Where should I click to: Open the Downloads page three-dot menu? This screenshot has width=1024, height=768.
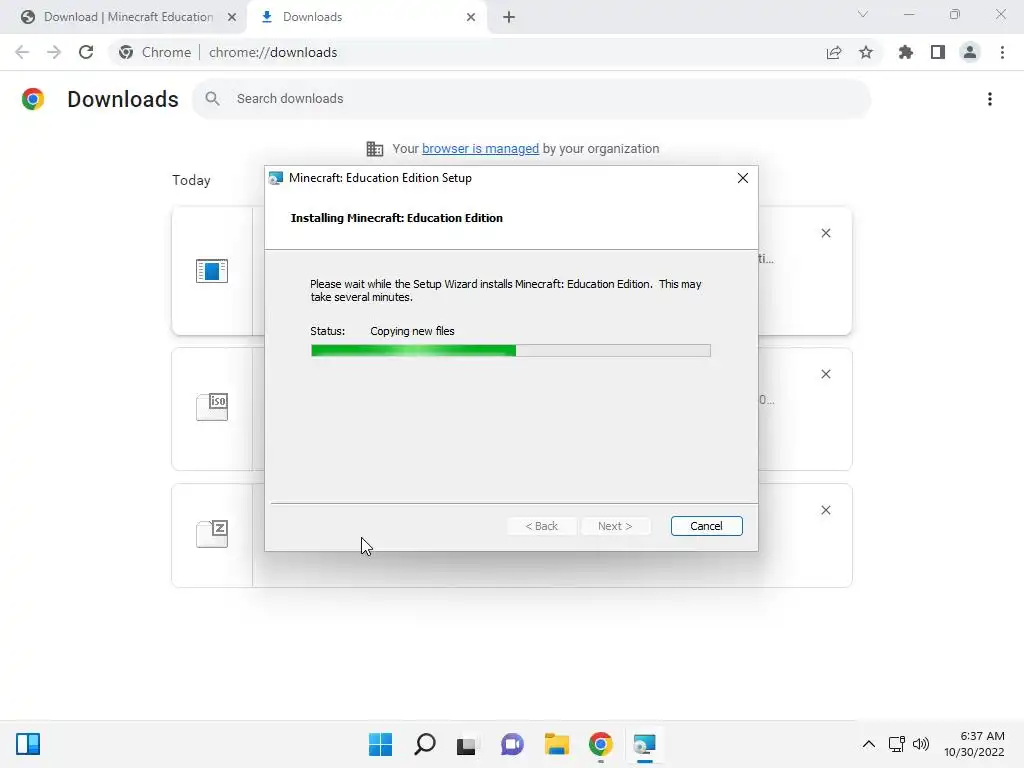coord(989,99)
